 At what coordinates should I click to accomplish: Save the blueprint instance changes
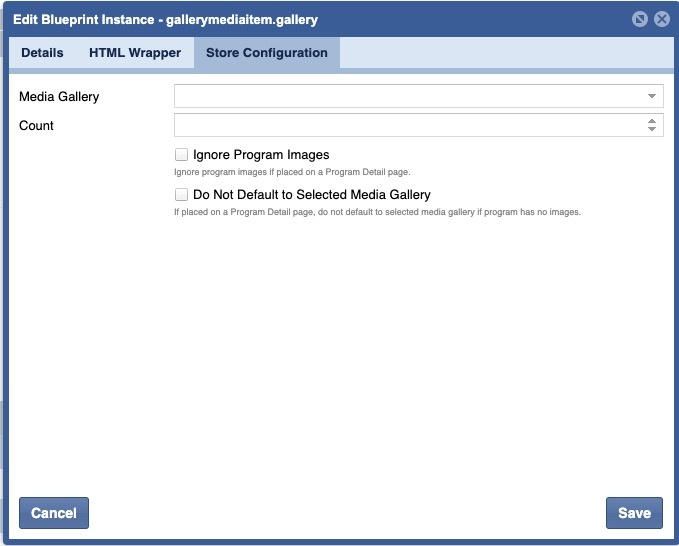pos(634,513)
